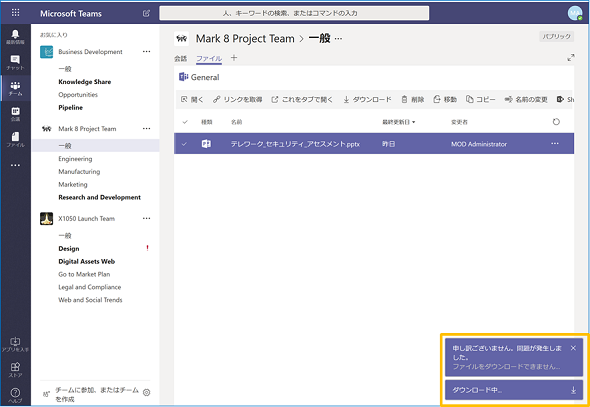Open channel options ellipsis beside 一般 title
The image size is (590, 407).
338,39
